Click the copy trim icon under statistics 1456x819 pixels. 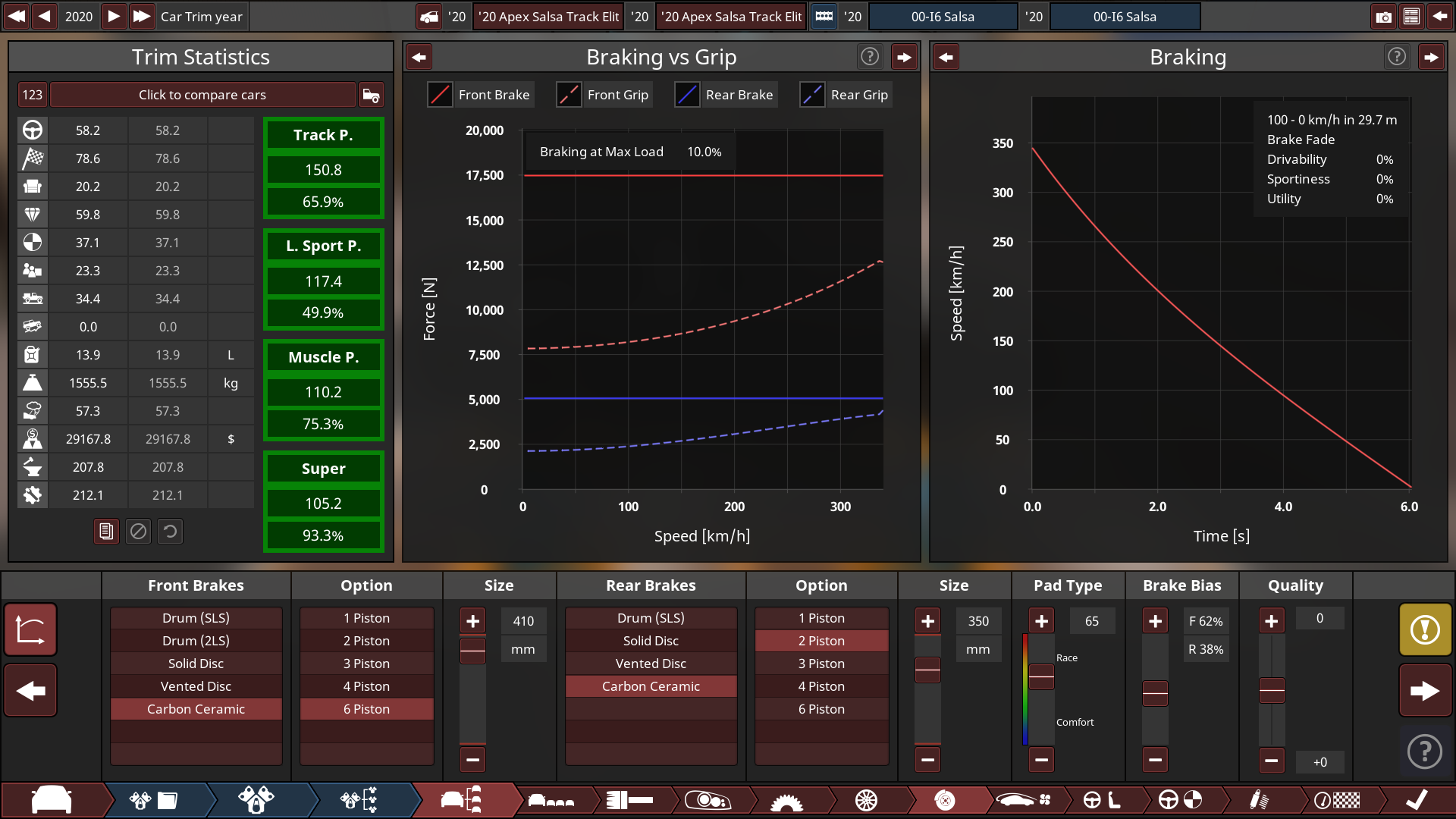pyautogui.click(x=106, y=532)
